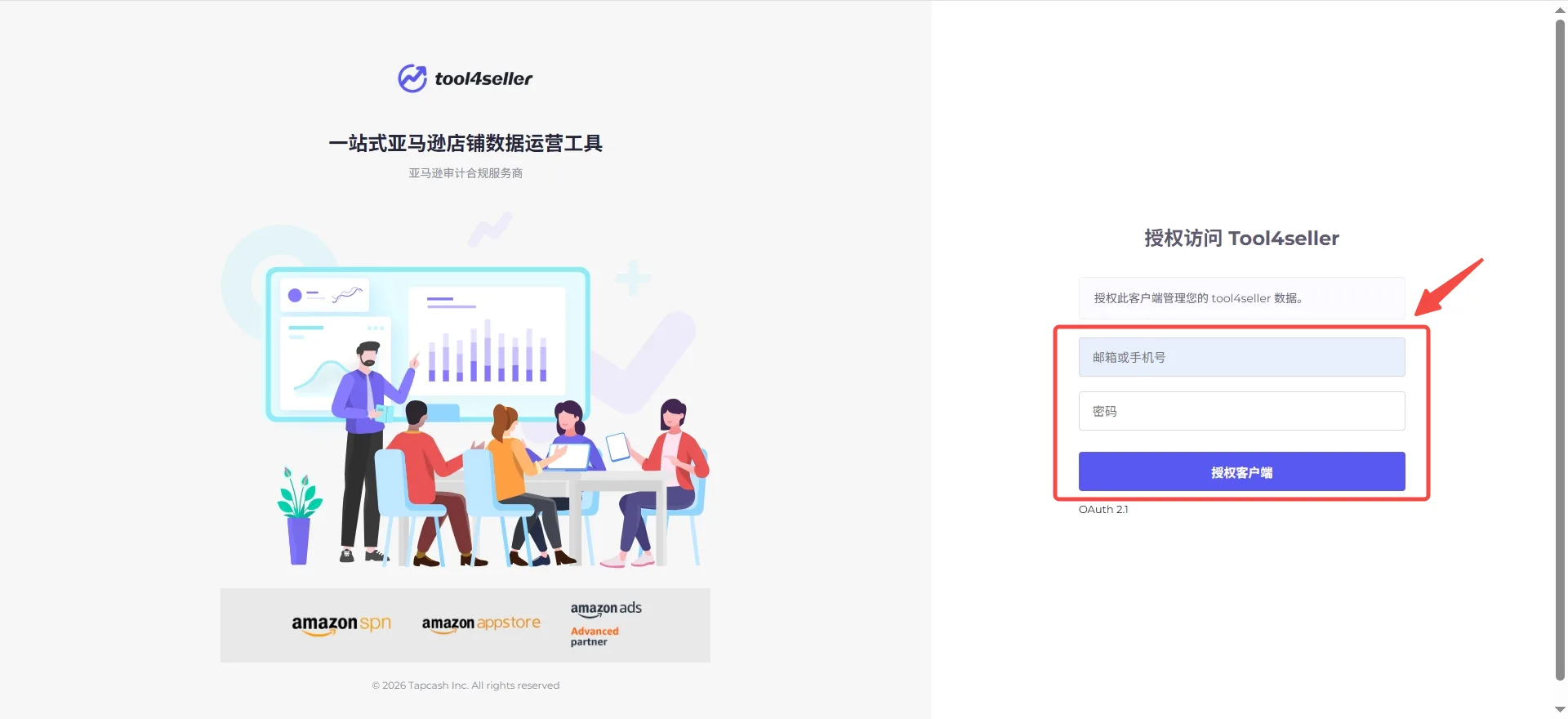Click the amazon spn logo
Image resolution: width=1568 pixels, height=719 pixels.
click(341, 624)
